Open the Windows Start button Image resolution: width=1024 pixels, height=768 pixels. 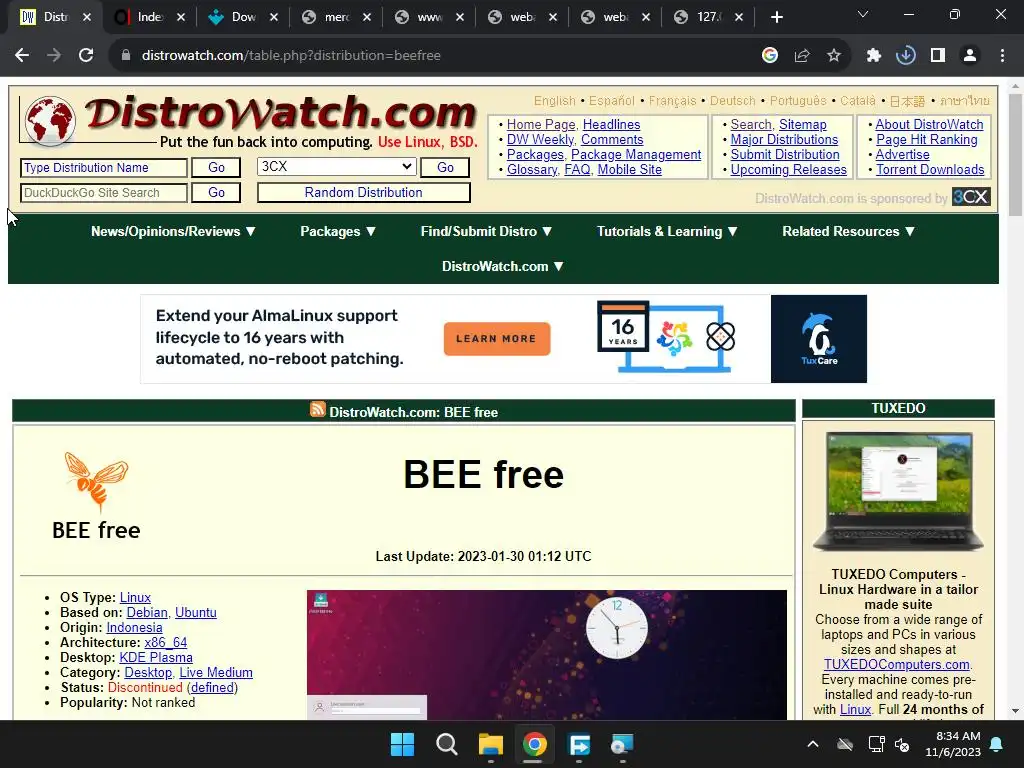pos(402,744)
